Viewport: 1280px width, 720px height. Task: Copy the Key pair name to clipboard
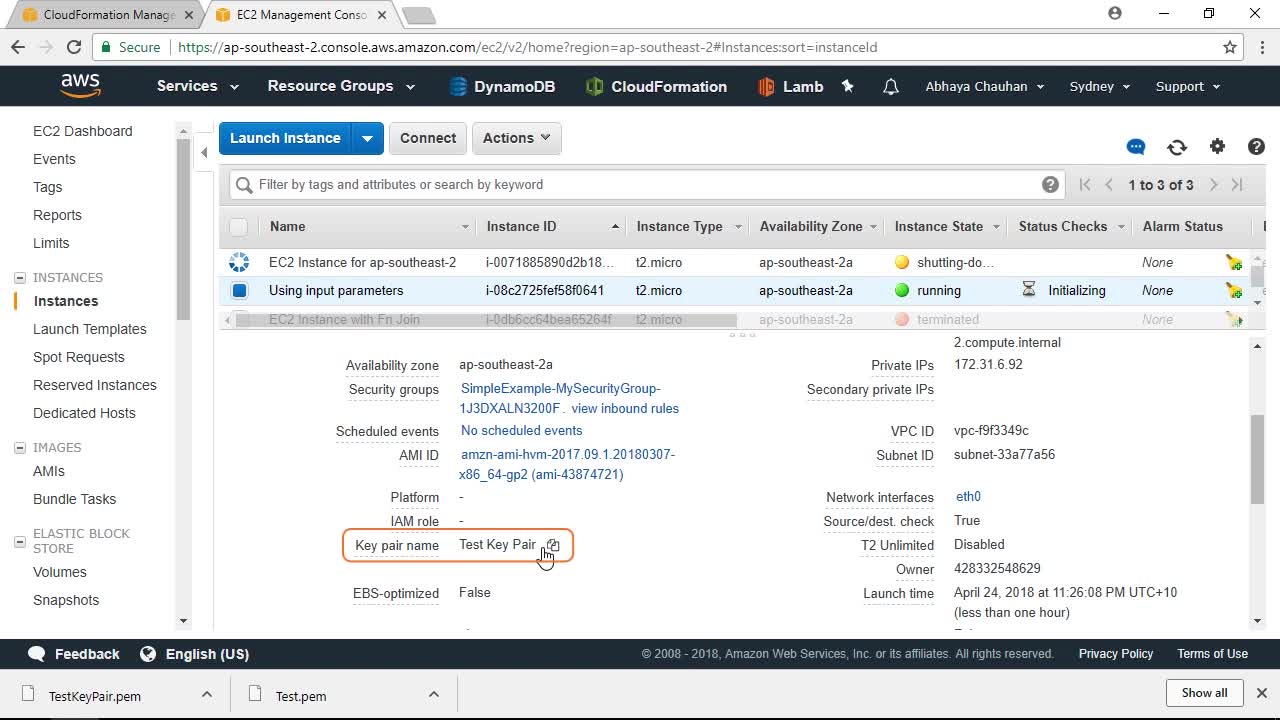pos(553,545)
